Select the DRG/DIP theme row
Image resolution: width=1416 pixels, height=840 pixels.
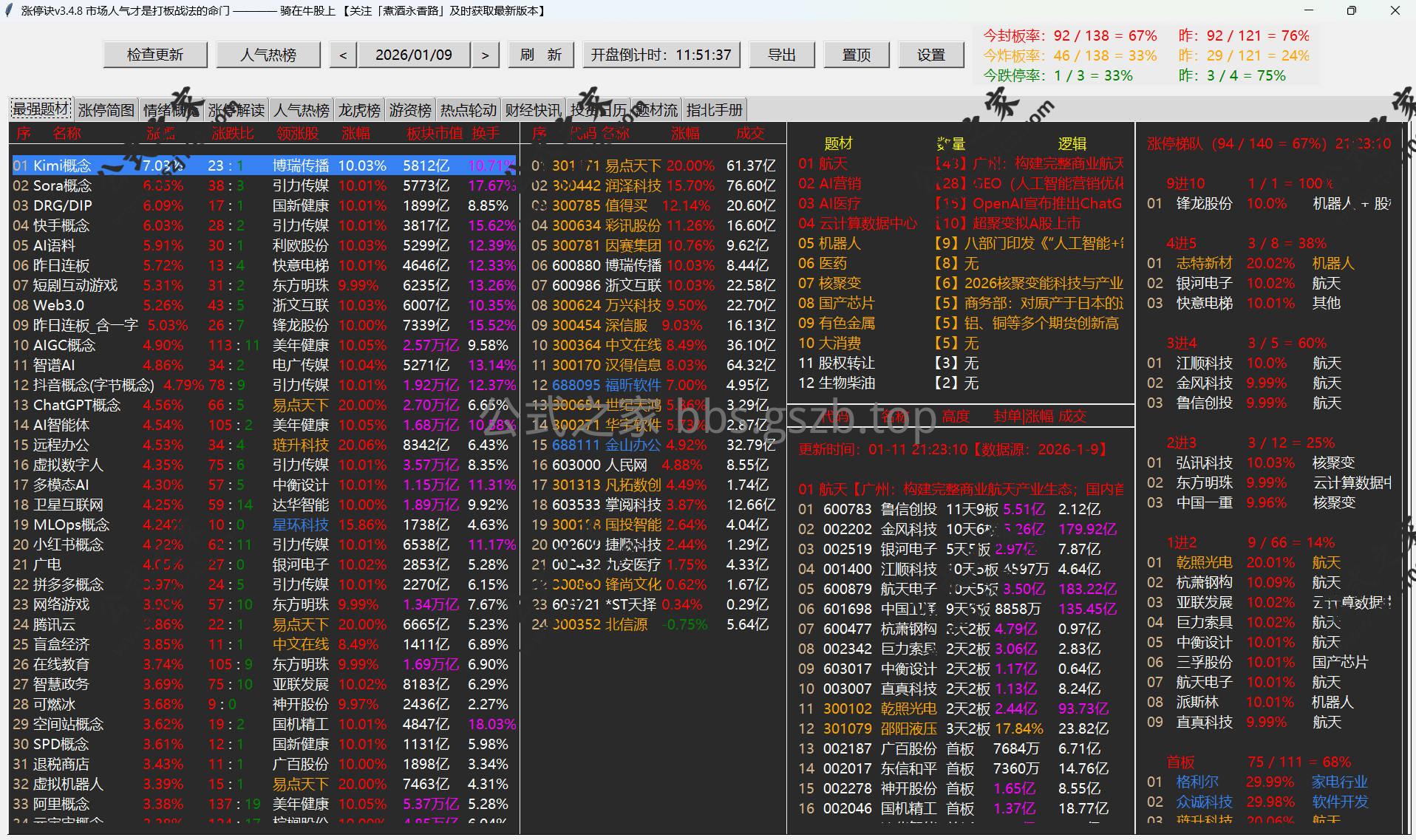coord(264,205)
